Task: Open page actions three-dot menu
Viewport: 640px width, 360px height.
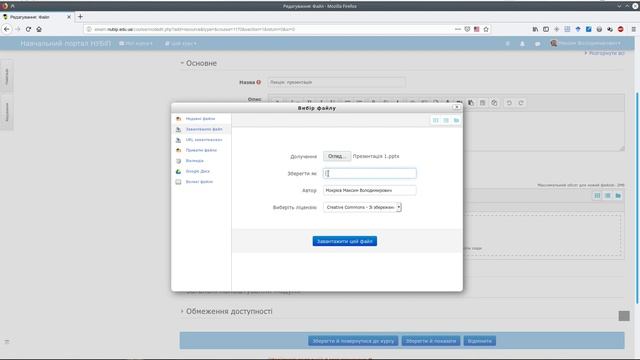Action: point(458,29)
